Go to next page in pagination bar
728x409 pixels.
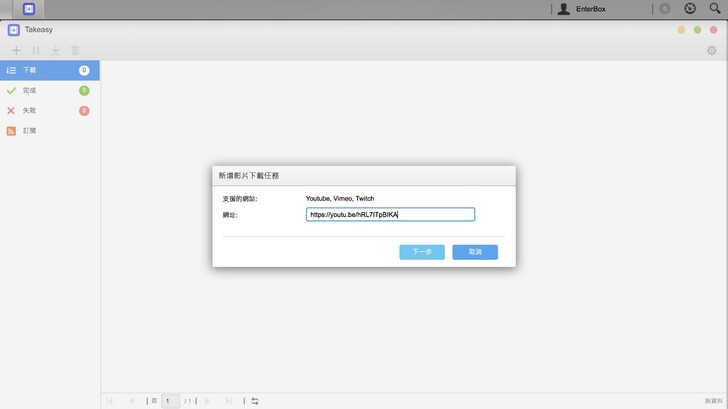click(207, 401)
